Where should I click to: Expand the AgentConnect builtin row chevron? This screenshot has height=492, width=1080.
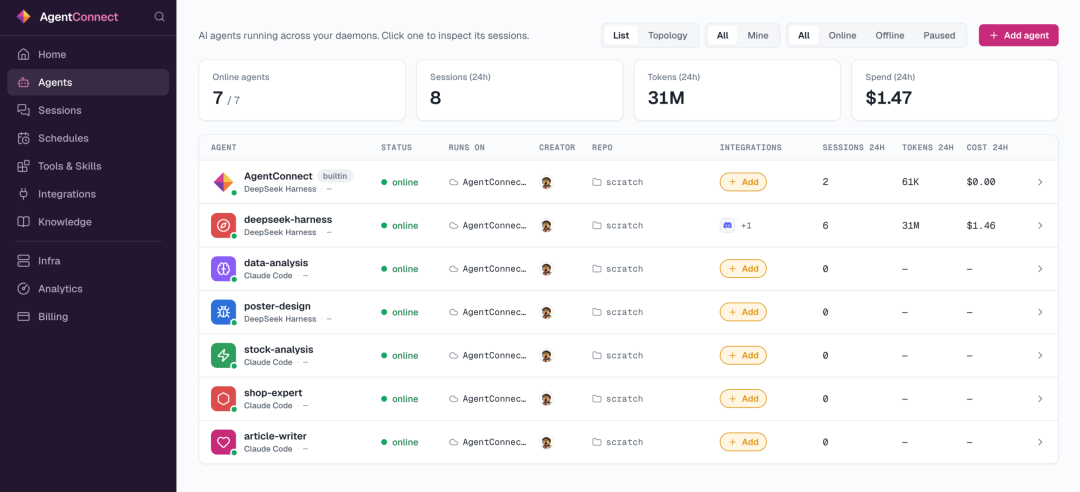coord(1040,182)
